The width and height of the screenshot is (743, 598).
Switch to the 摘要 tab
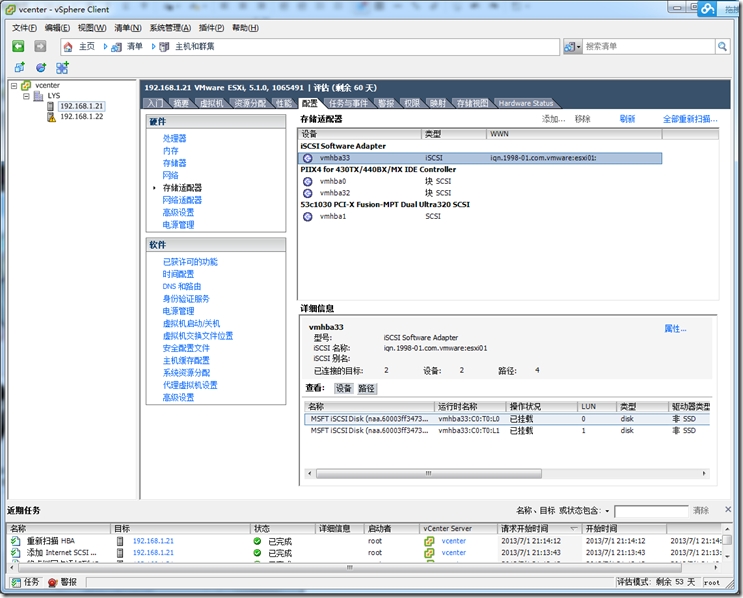pyautogui.click(x=181, y=103)
